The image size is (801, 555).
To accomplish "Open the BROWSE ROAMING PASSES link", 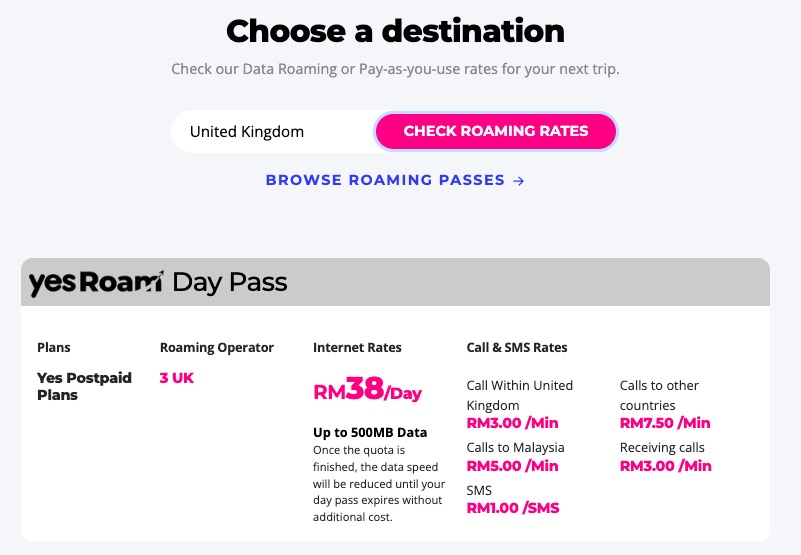I will (385, 181).
